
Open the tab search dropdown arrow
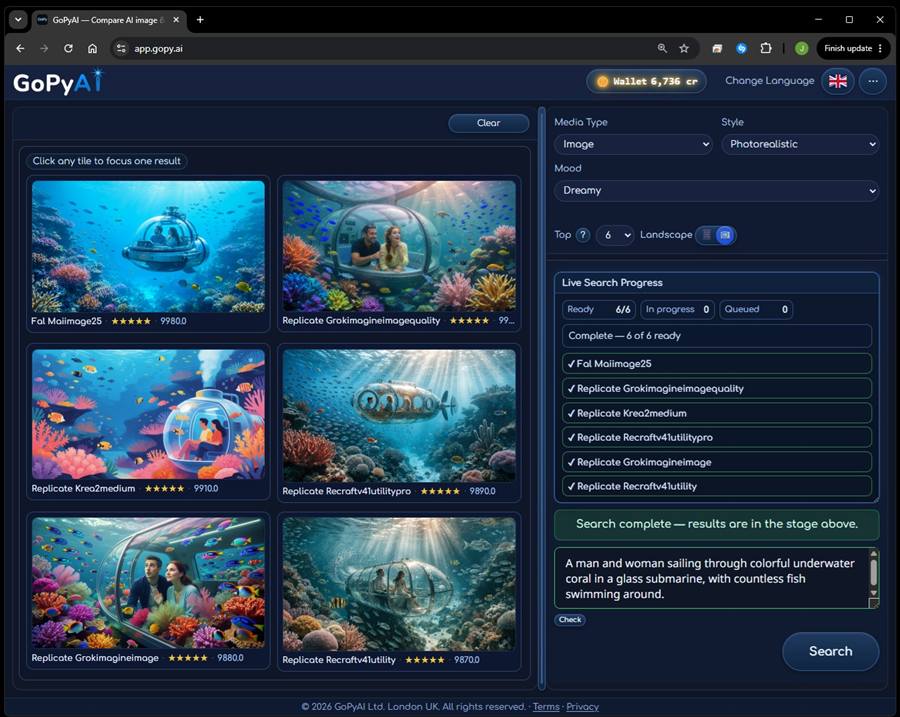pos(18,20)
